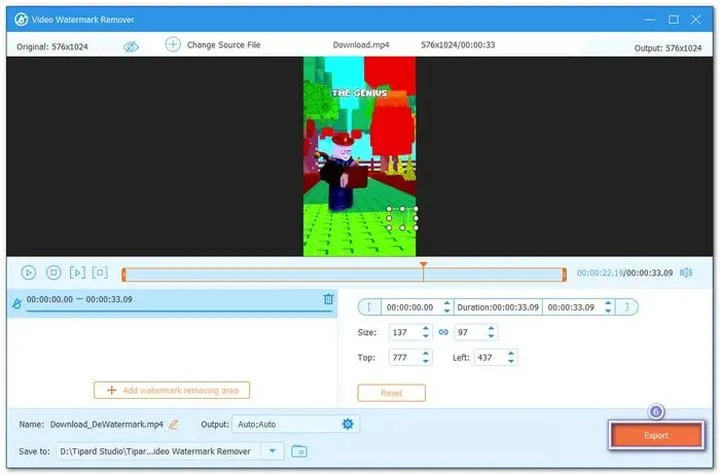Click the Stop playback icon

53,272
